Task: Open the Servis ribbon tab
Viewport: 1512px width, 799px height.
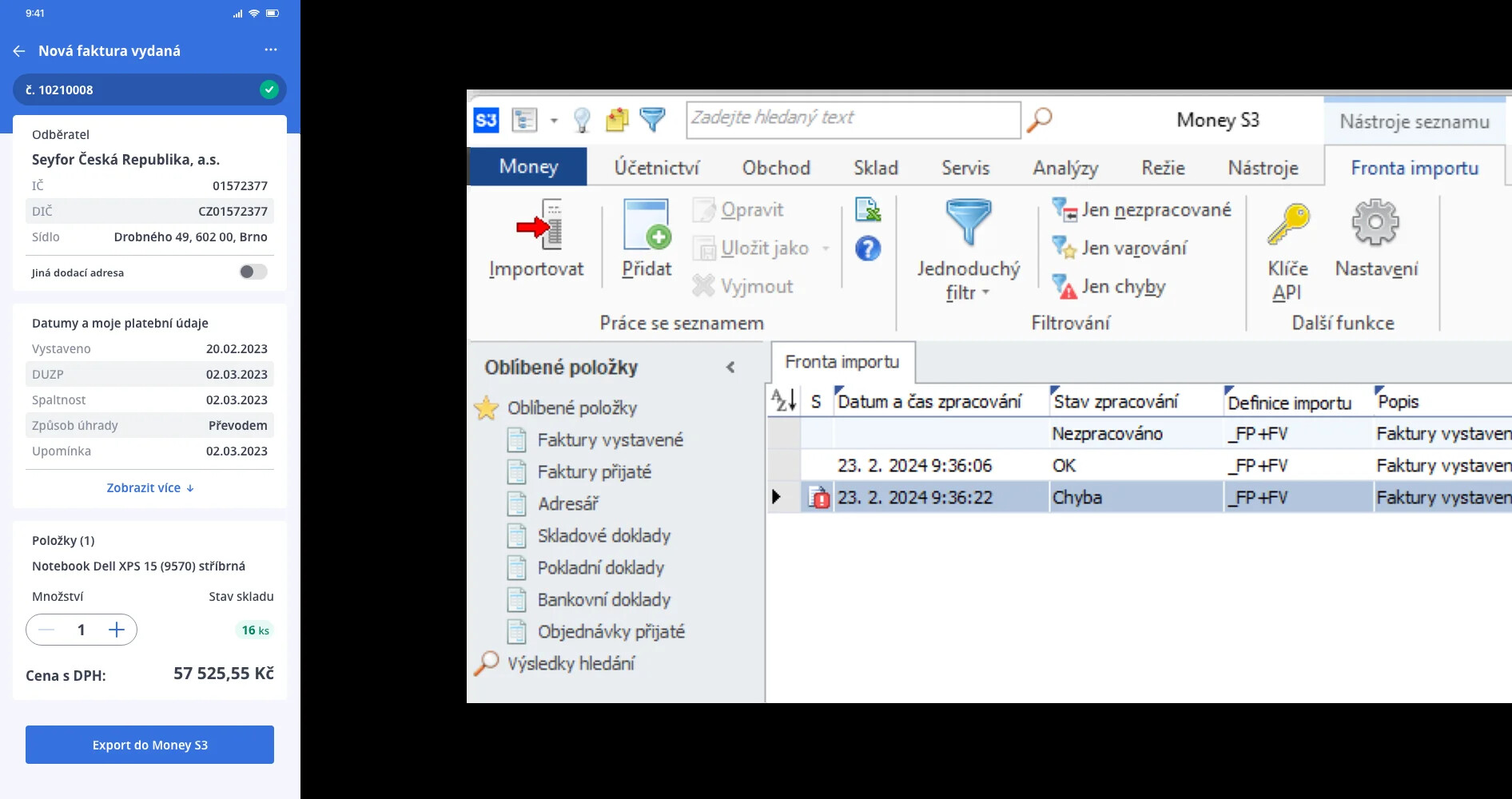Action: [965, 168]
